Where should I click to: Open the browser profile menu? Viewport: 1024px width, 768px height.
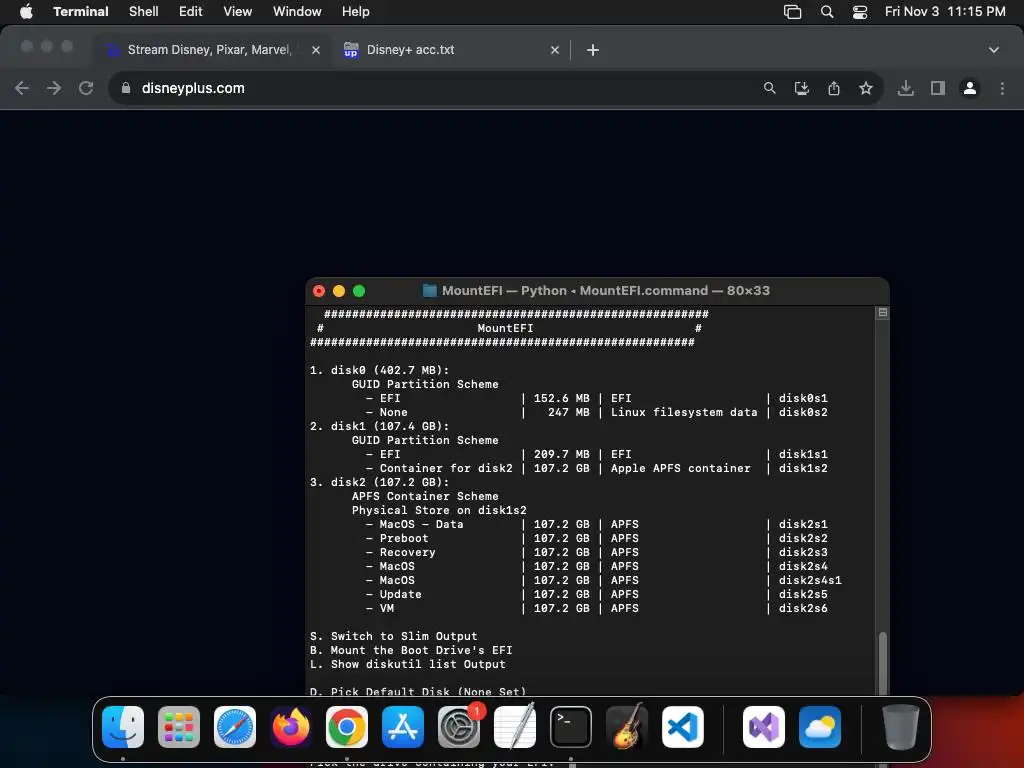(970, 88)
